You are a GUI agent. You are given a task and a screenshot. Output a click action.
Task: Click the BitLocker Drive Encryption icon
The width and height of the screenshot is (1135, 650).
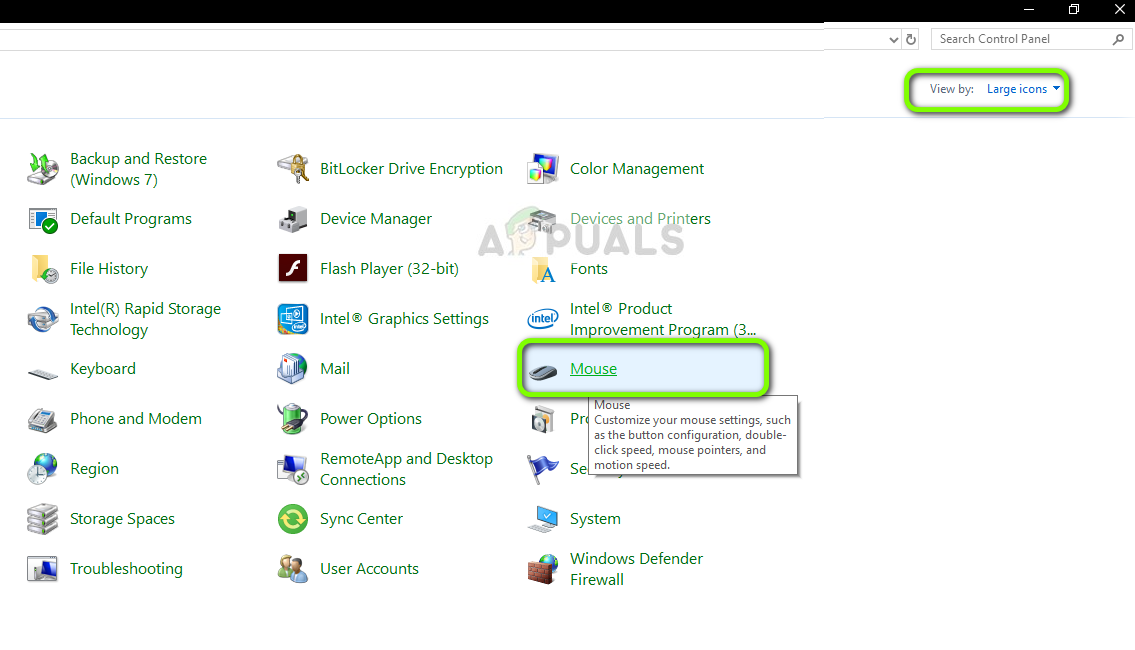(x=292, y=169)
